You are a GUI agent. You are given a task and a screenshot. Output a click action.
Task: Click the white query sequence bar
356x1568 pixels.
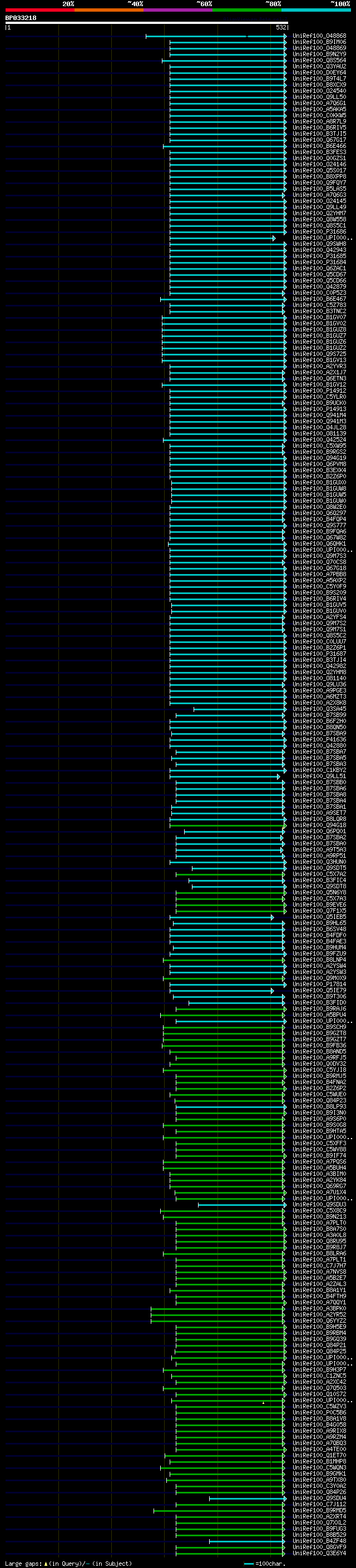tap(147, 23)
